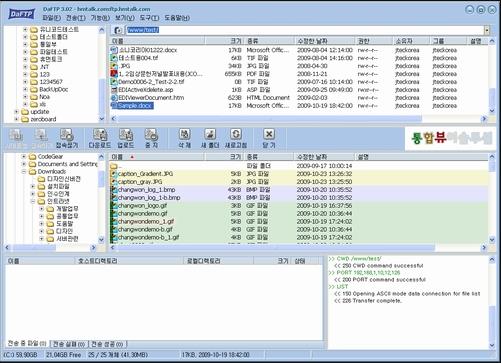The image size is (501, 363).
Task: Expand the 1234567 folder node
Action: pos(25,82)
